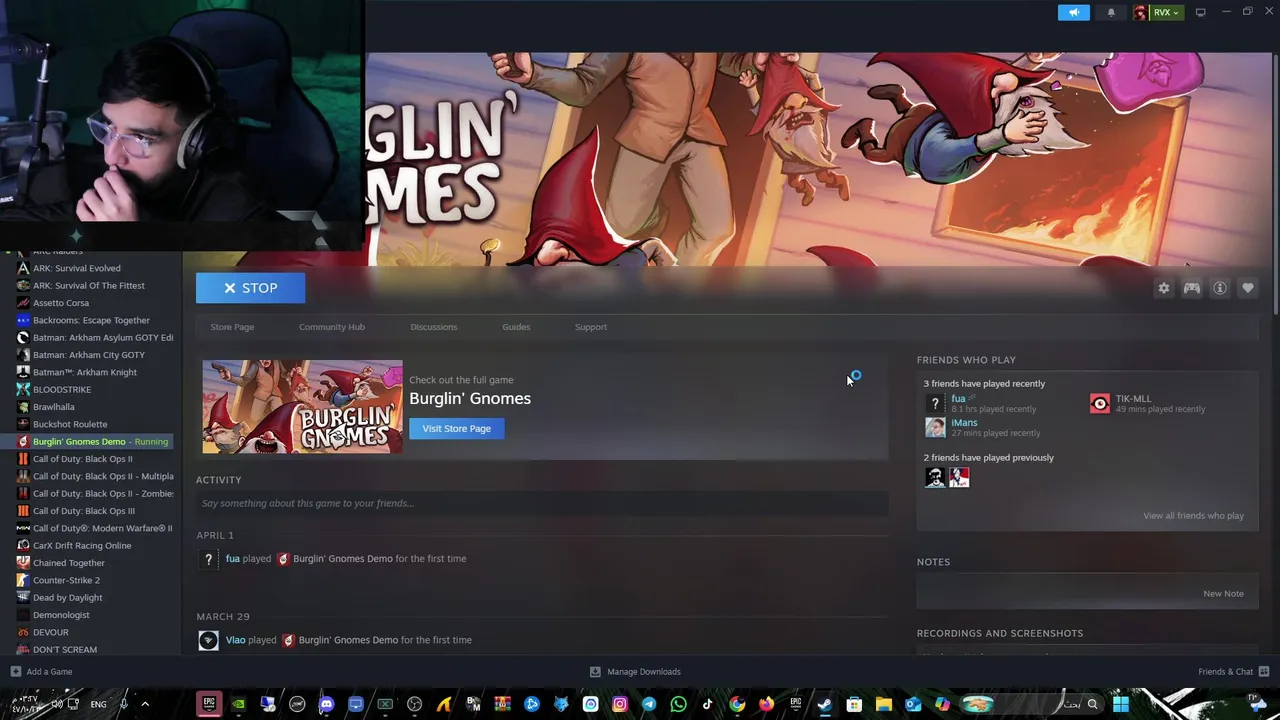
Task: Click Burglin' Gnomes Demo link in March 29 entry
Action: pyautogui.click(x=348, y=640)
